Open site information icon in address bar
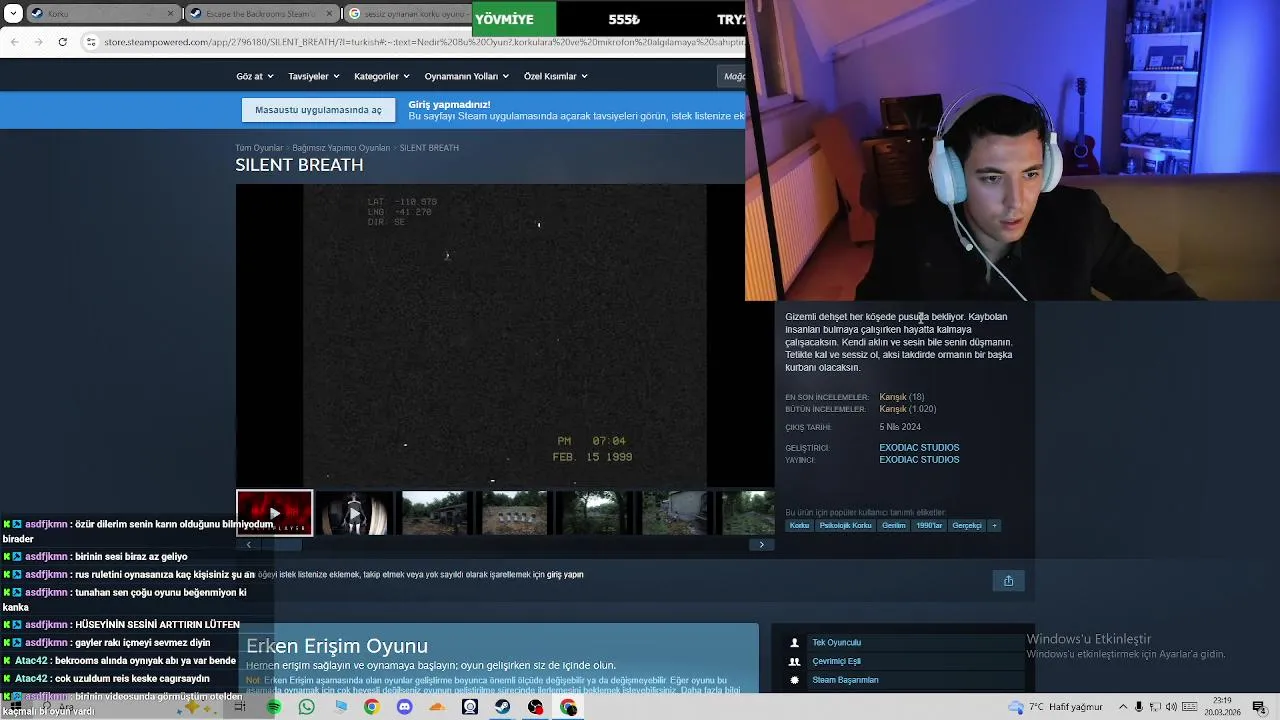1280x720 pixels. point(91,42)
